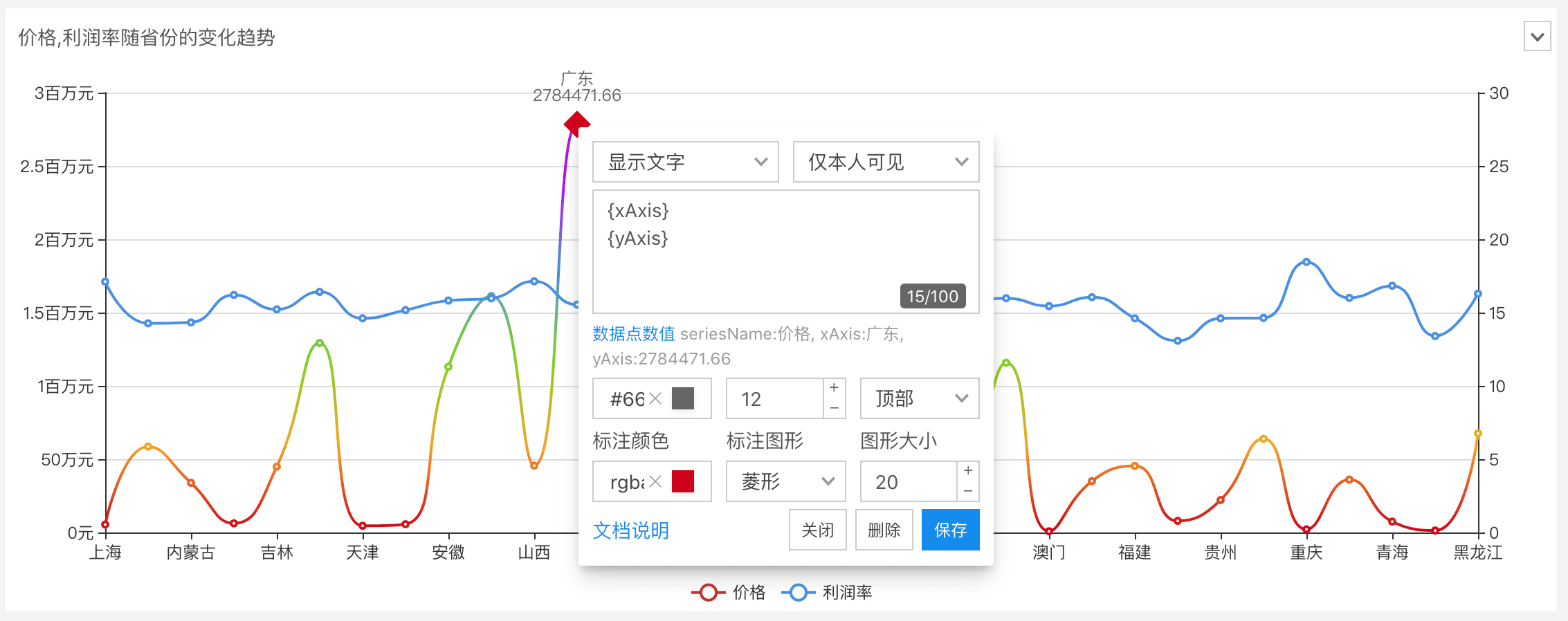The width and height of the screenshot is (1568, 621).
Task: Expand the 顶部 position dropdown
Action: point(919,398)
